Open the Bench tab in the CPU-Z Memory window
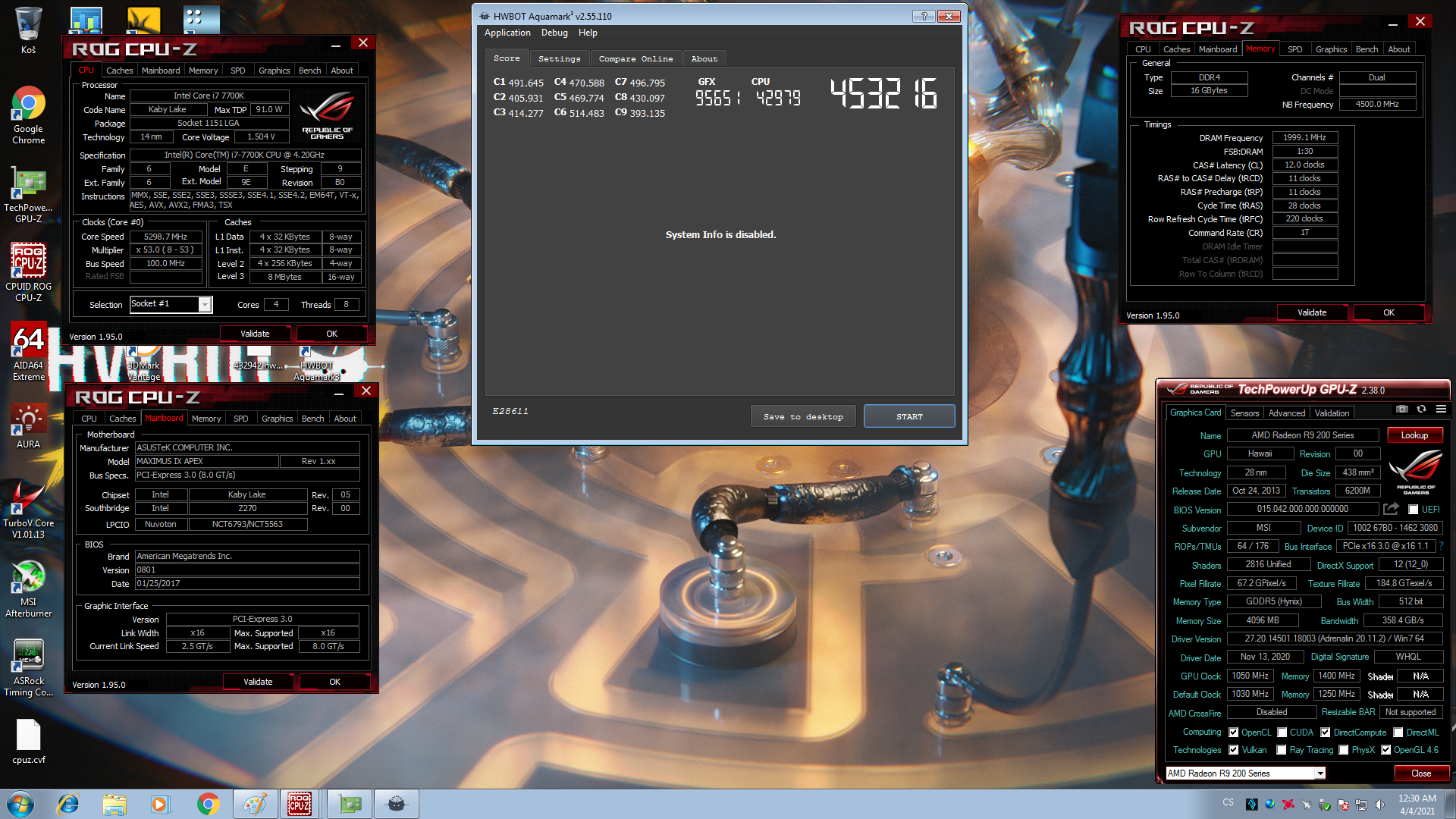The image size is (1456, 819). pos(1367,49)
